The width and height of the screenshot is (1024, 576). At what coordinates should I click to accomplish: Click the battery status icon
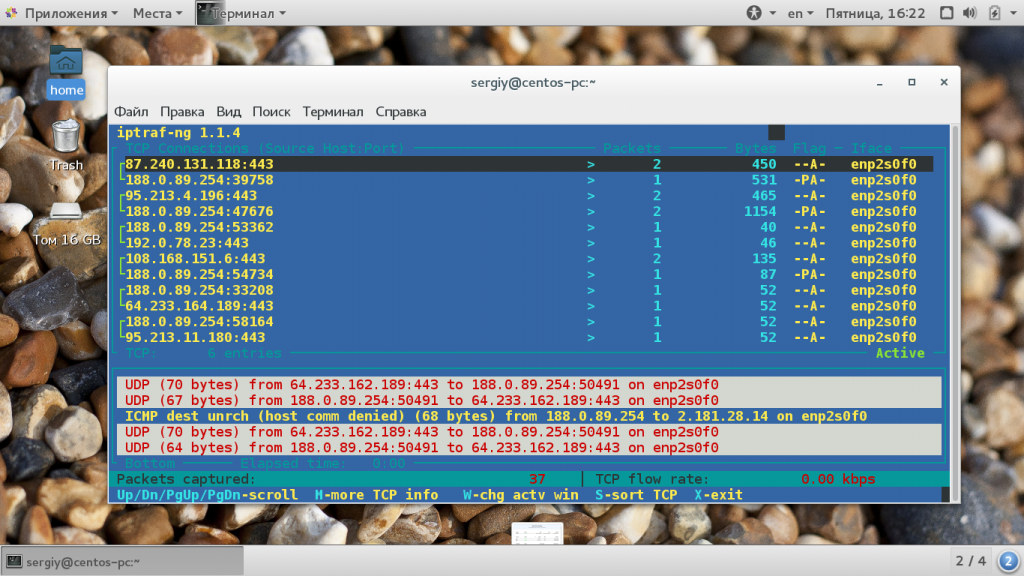994,13
